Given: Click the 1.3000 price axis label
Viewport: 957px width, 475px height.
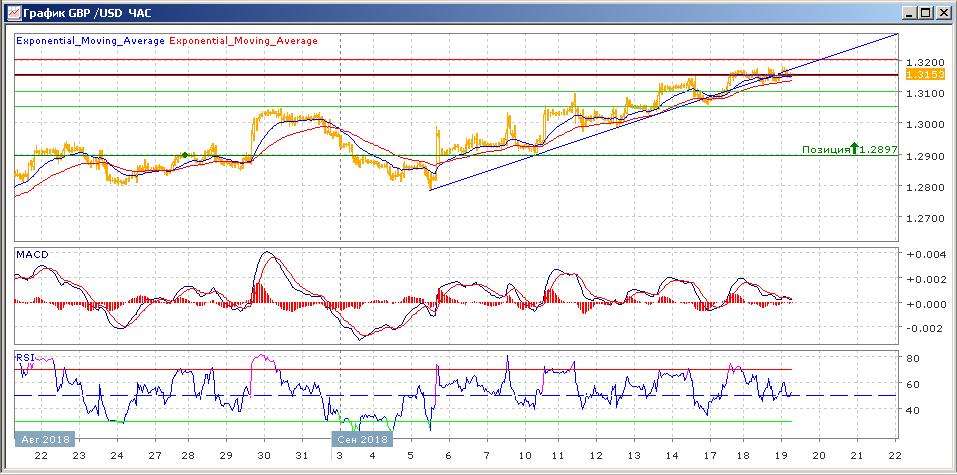Looking at the screenshot, I should pyautogui.click(x=921, y=125).
